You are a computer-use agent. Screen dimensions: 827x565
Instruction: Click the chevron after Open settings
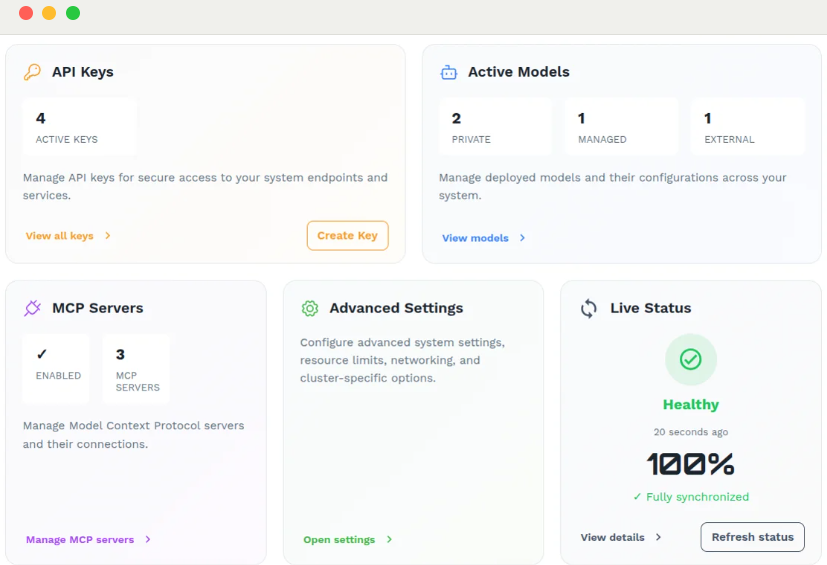point(389,539)
